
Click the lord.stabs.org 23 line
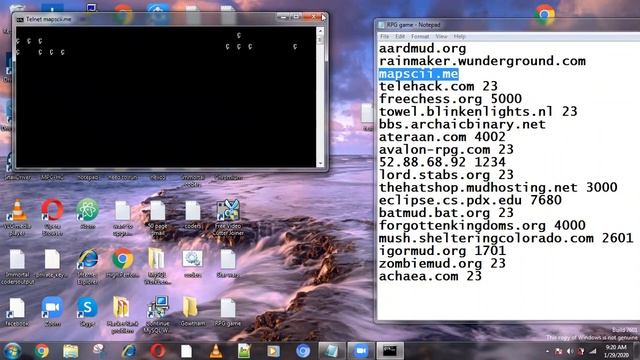tap(446, 175)
